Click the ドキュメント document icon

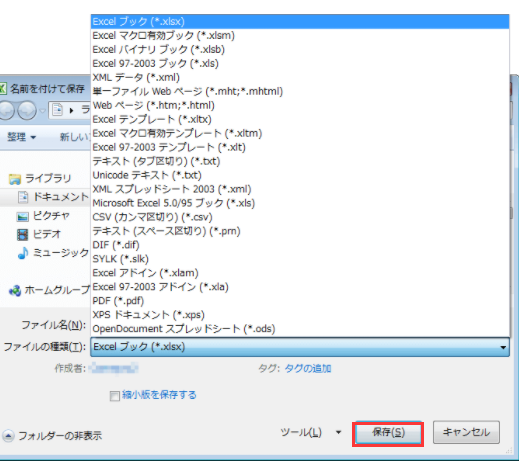pos(23,197)
